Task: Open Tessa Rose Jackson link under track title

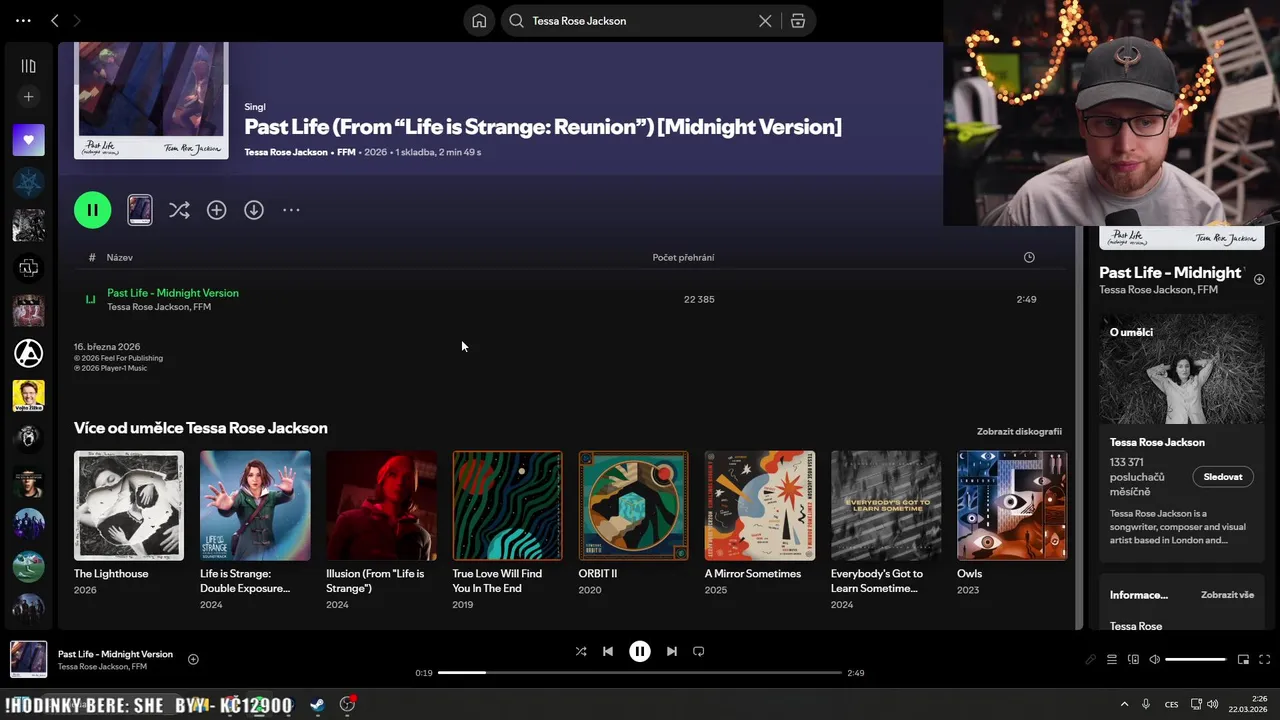Action: (x=148, y=307)
